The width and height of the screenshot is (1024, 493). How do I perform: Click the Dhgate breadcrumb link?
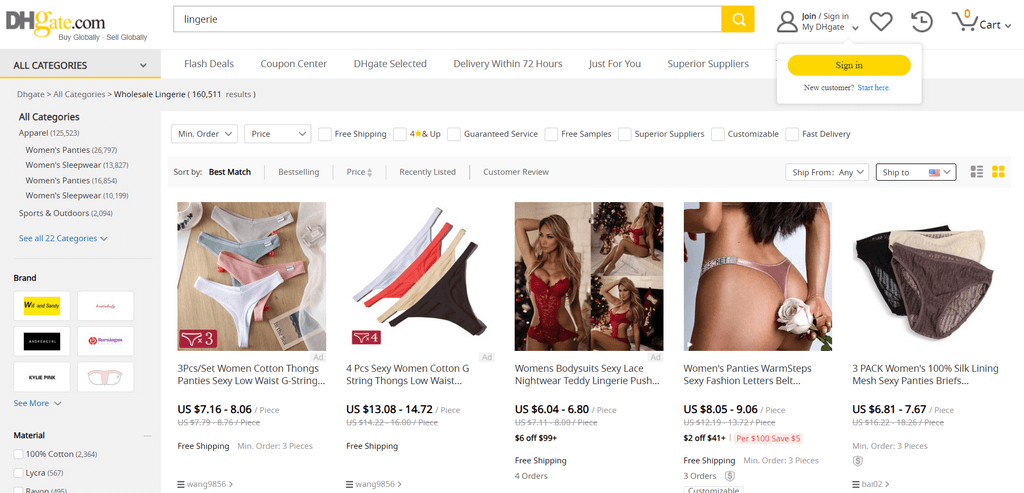[x=30, y=95]
